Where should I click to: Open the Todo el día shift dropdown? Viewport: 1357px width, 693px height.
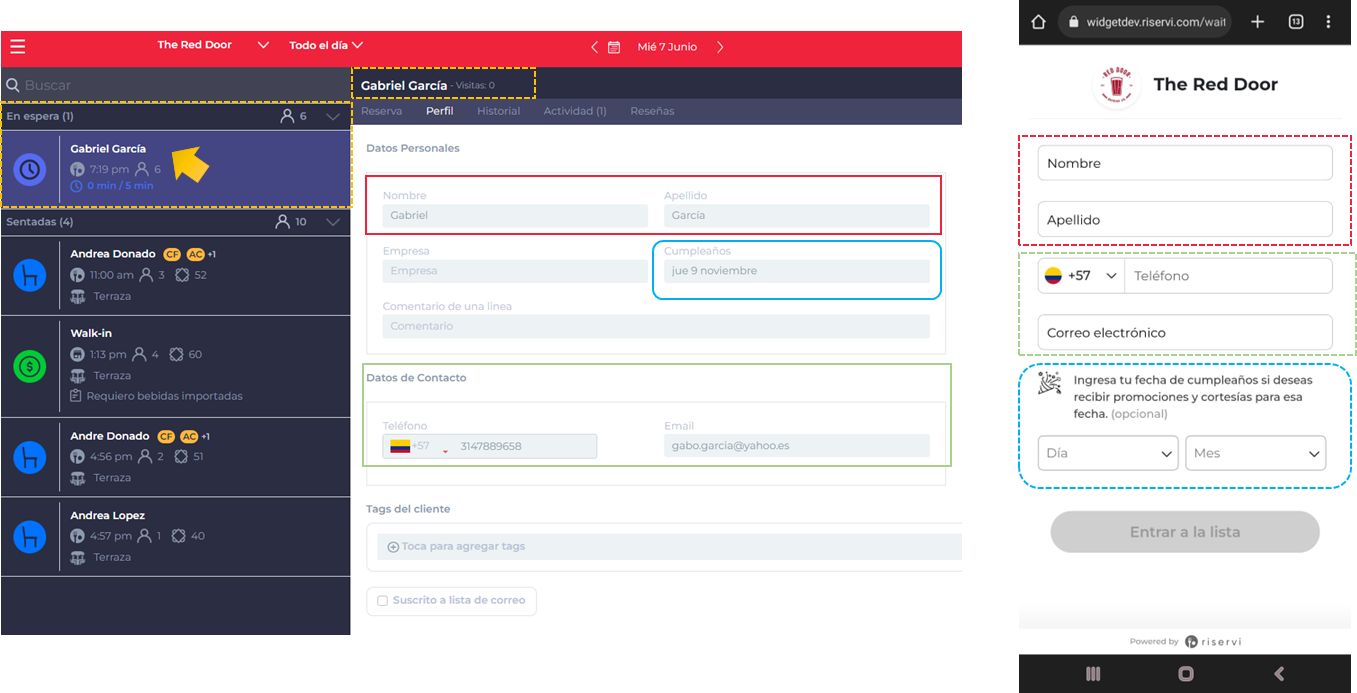(x=326, y=45)
